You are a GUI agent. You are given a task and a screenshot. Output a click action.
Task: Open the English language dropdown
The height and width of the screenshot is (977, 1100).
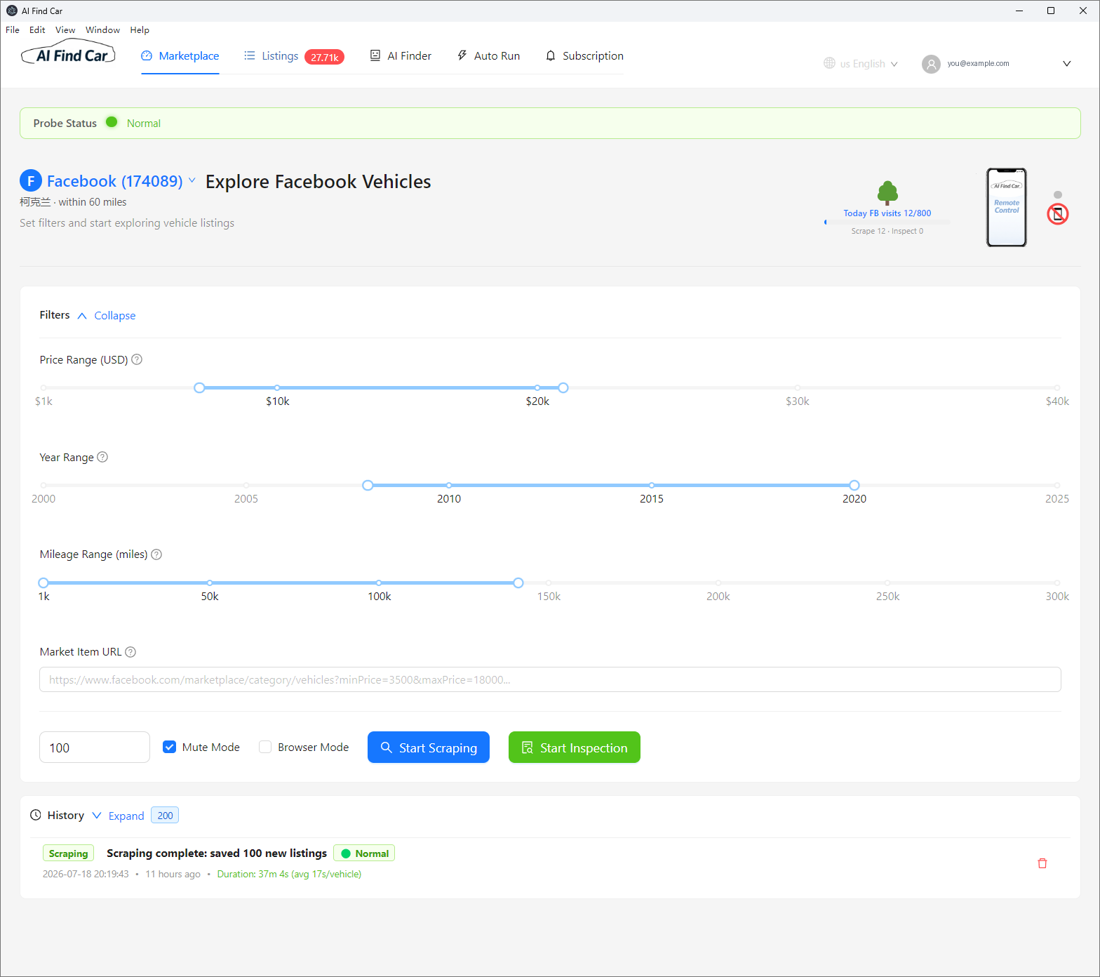pos(861,64)
